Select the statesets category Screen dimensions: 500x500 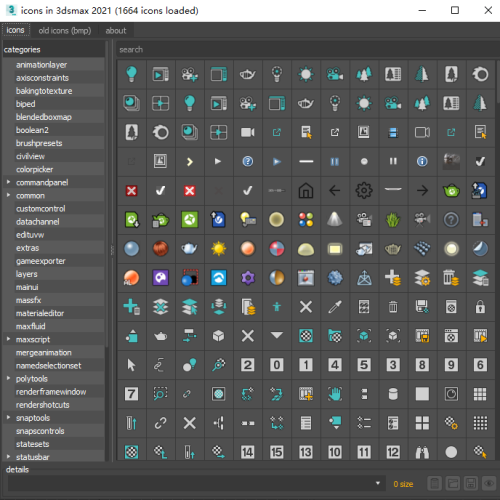coord(33,444)
